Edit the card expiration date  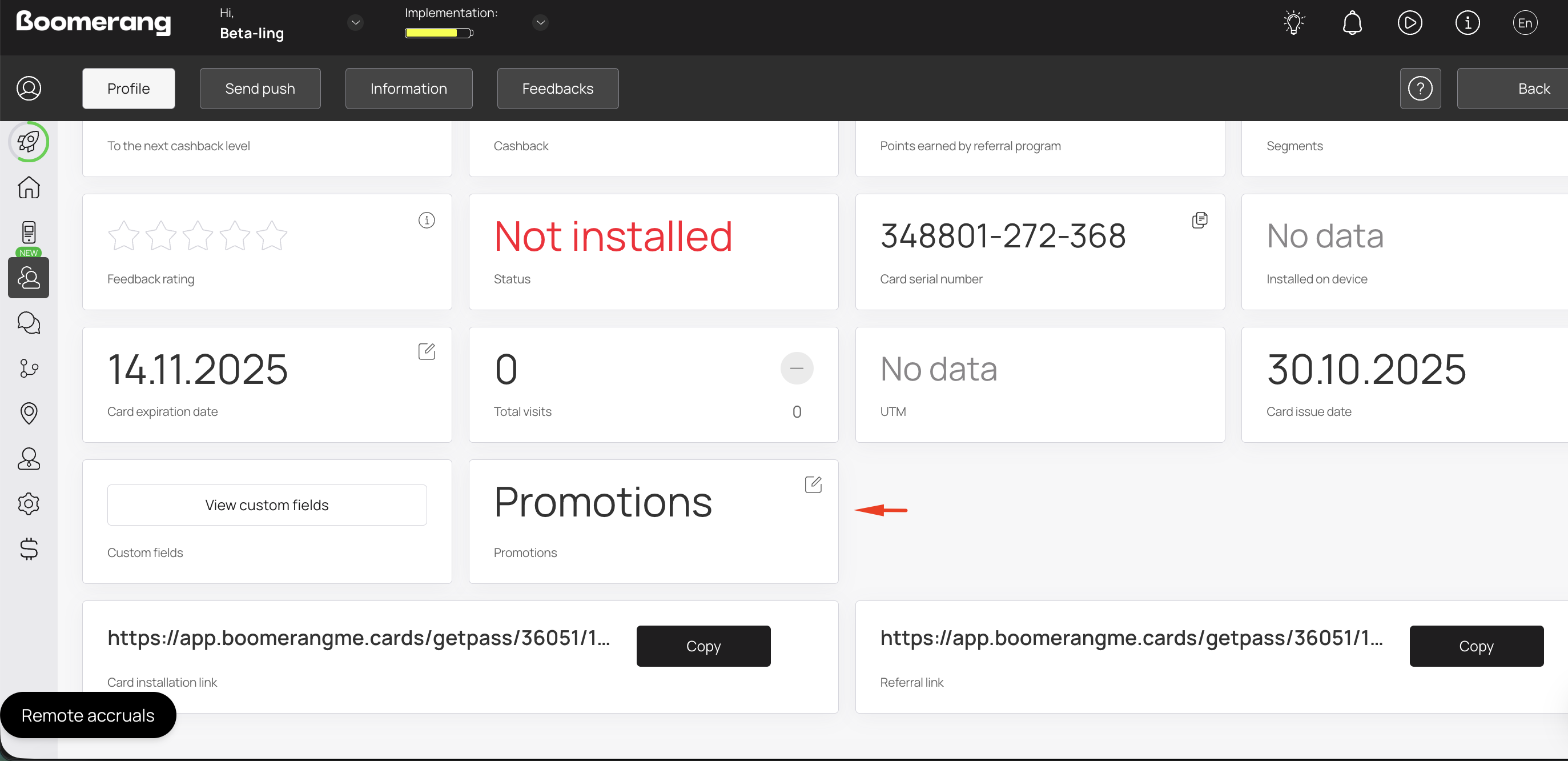pos(427,351)
